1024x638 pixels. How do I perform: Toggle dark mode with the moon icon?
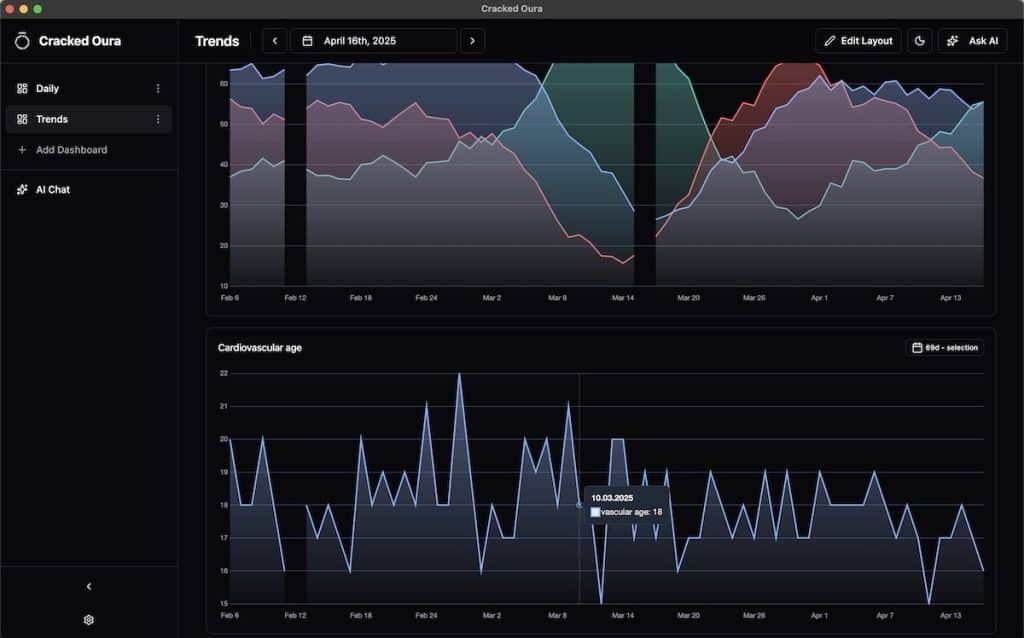[919, 41]
